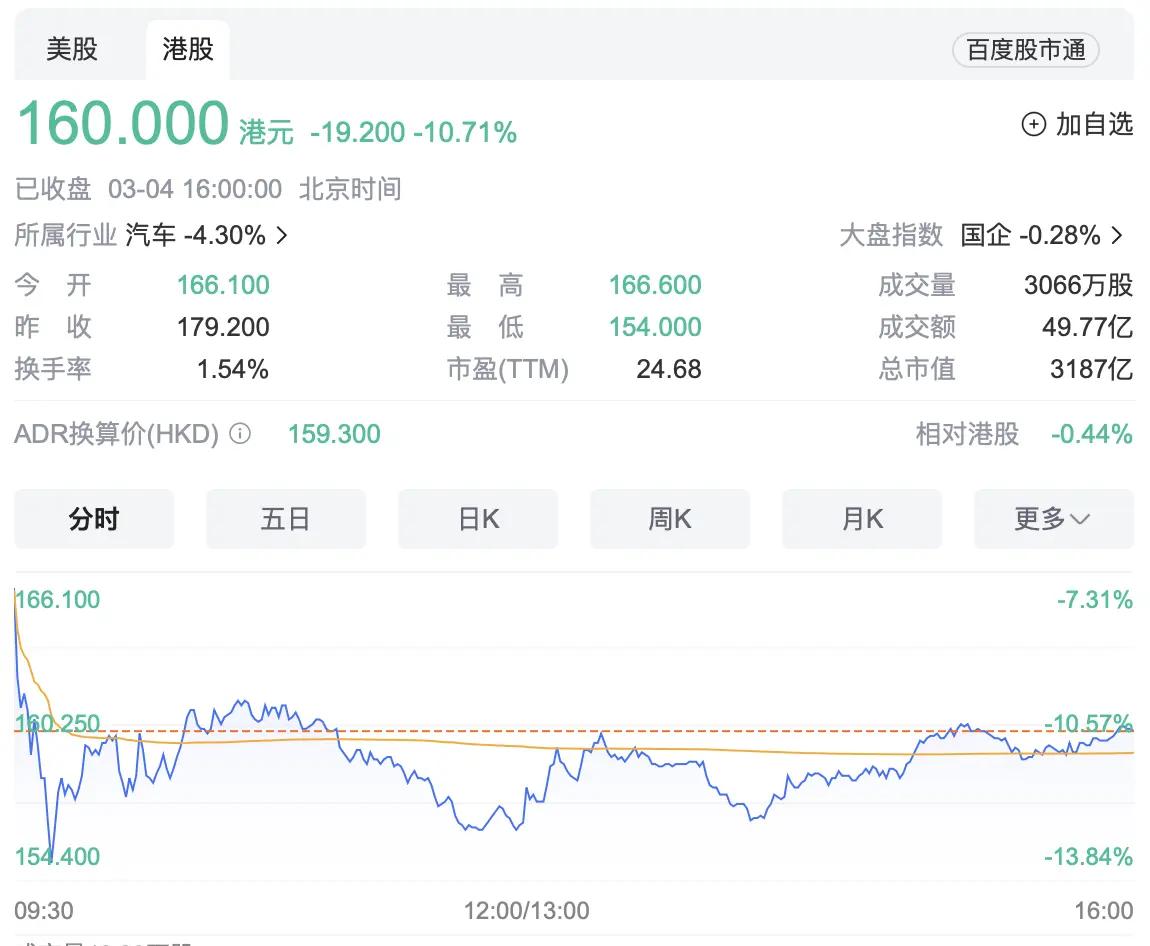This screenshot has height=946, width=1150.
Task: Click the 12:00/13:00 midpoint on the chart axis
Action: click(x=526, y=911)
